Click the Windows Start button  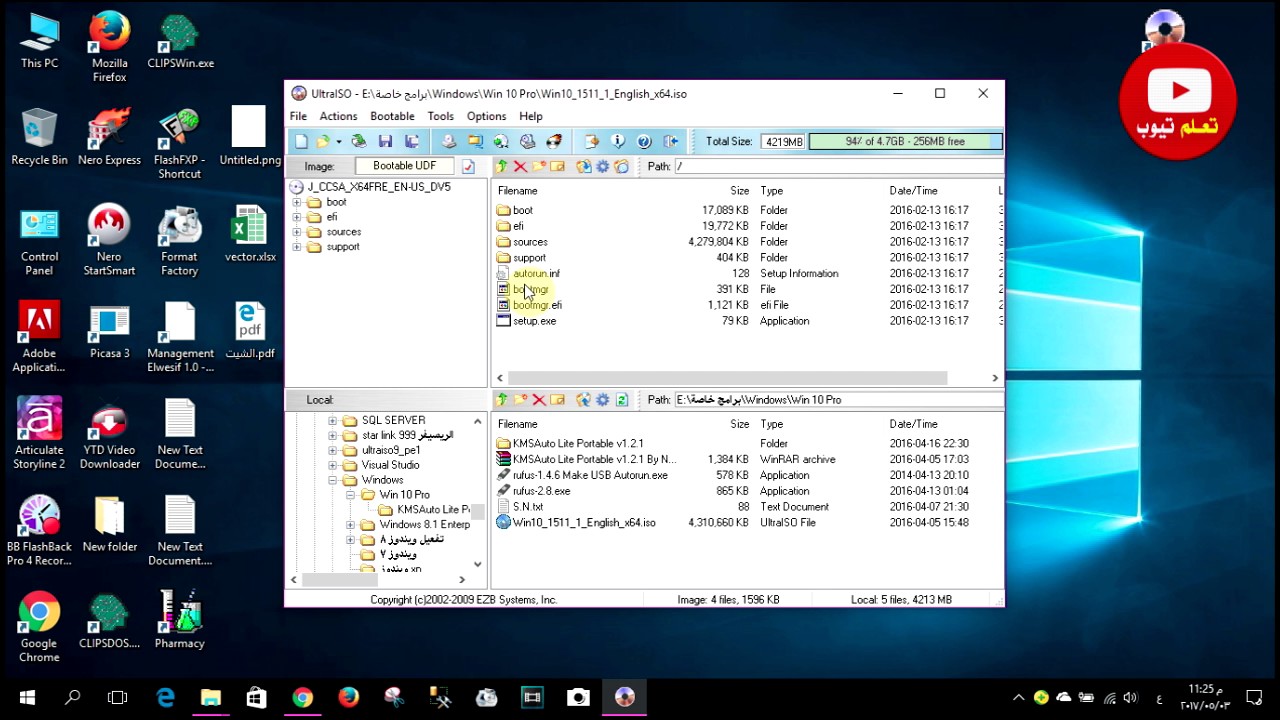[x=27, y=697]
